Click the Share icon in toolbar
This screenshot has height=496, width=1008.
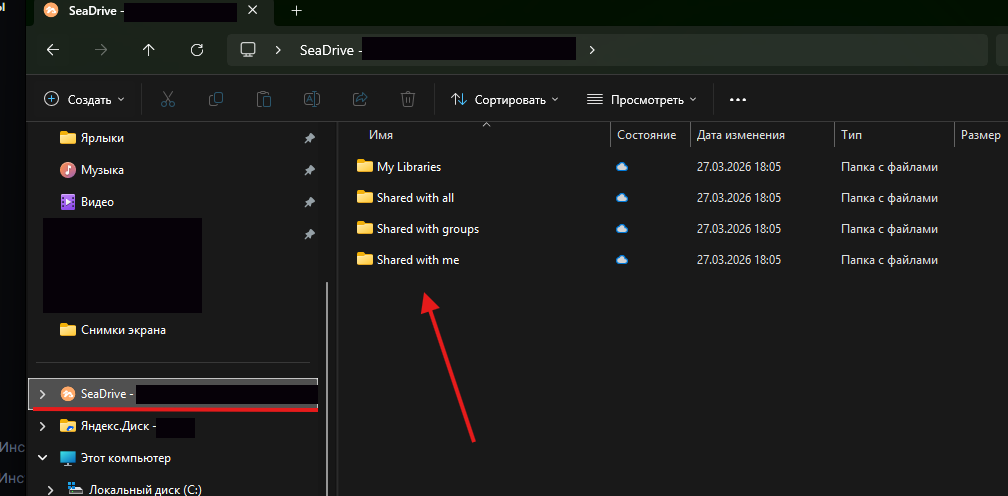click(360, 100)
